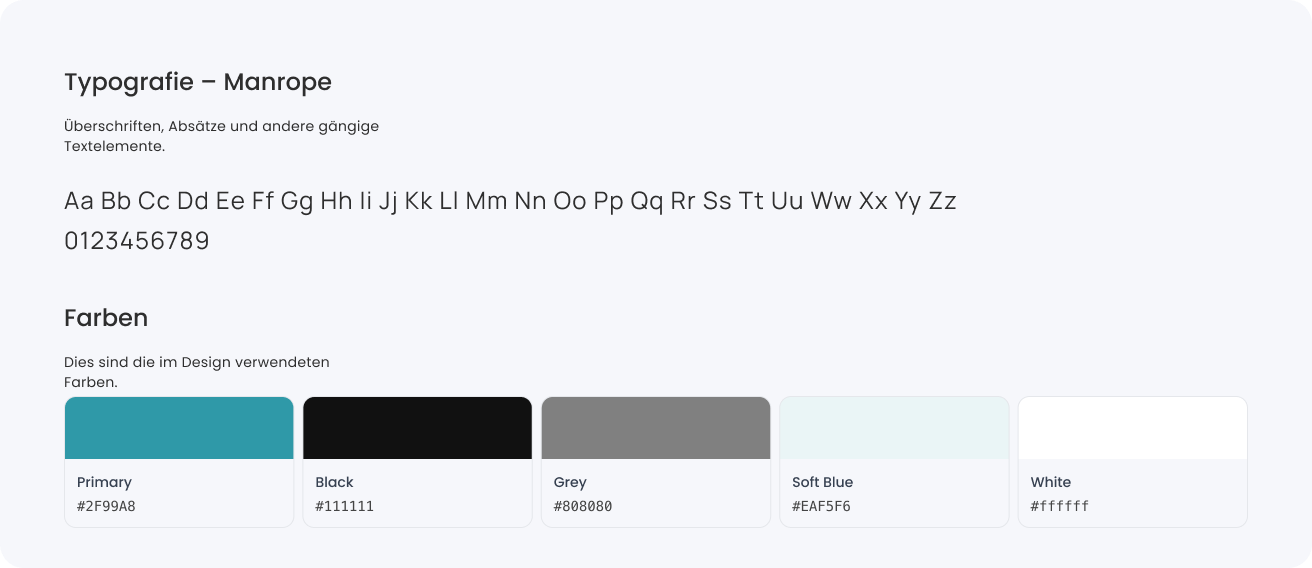Select the "Grey" color name label
The image size is (1312, 568).
(x=570, y=482)
